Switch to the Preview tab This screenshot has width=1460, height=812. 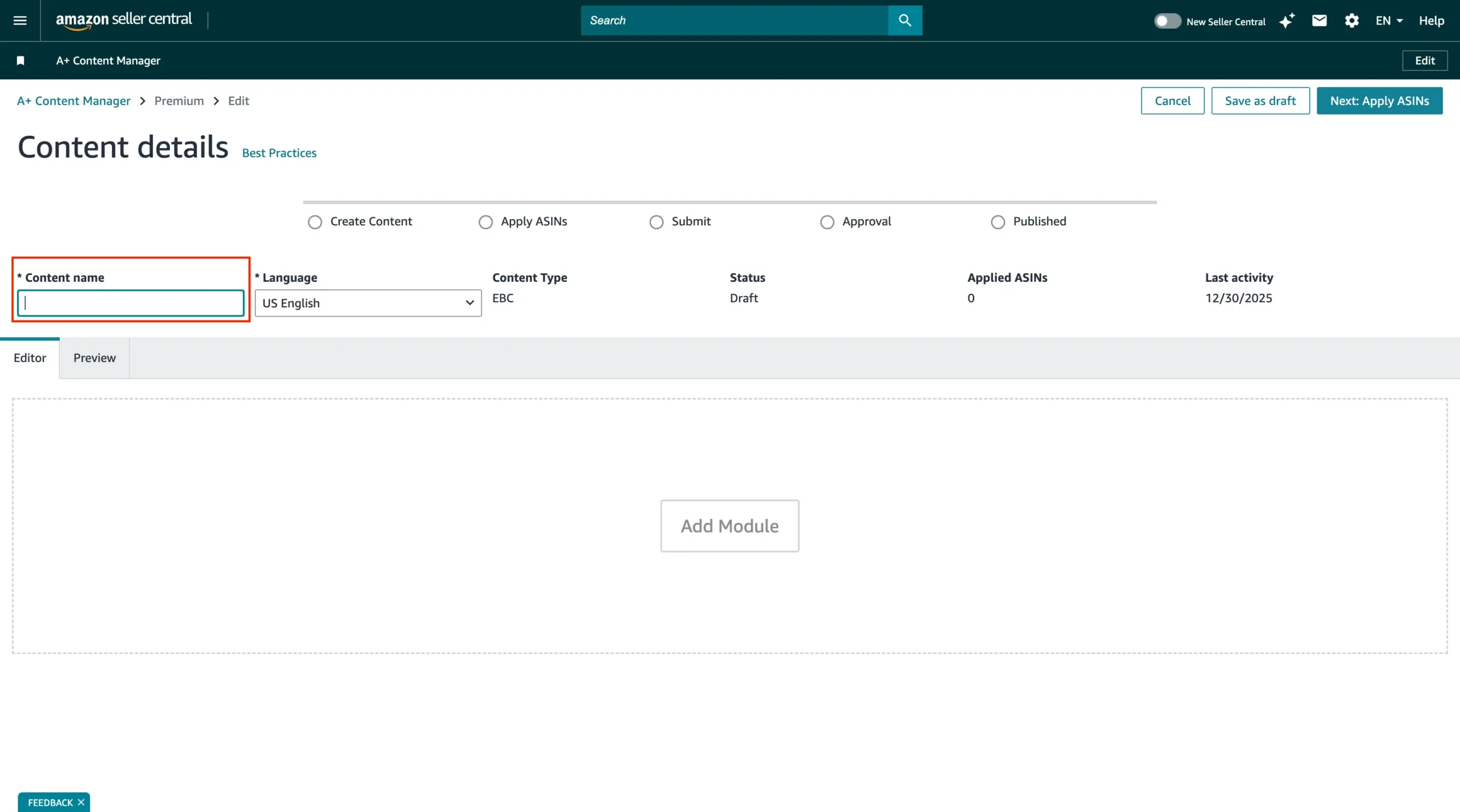coord(94,358)
